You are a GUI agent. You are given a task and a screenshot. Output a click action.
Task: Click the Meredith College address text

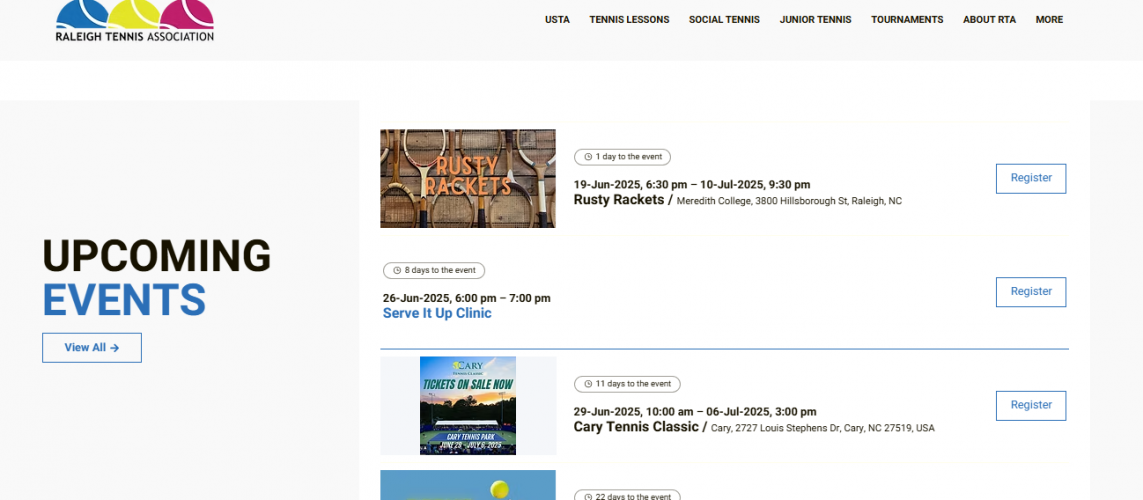coord(789,201)
